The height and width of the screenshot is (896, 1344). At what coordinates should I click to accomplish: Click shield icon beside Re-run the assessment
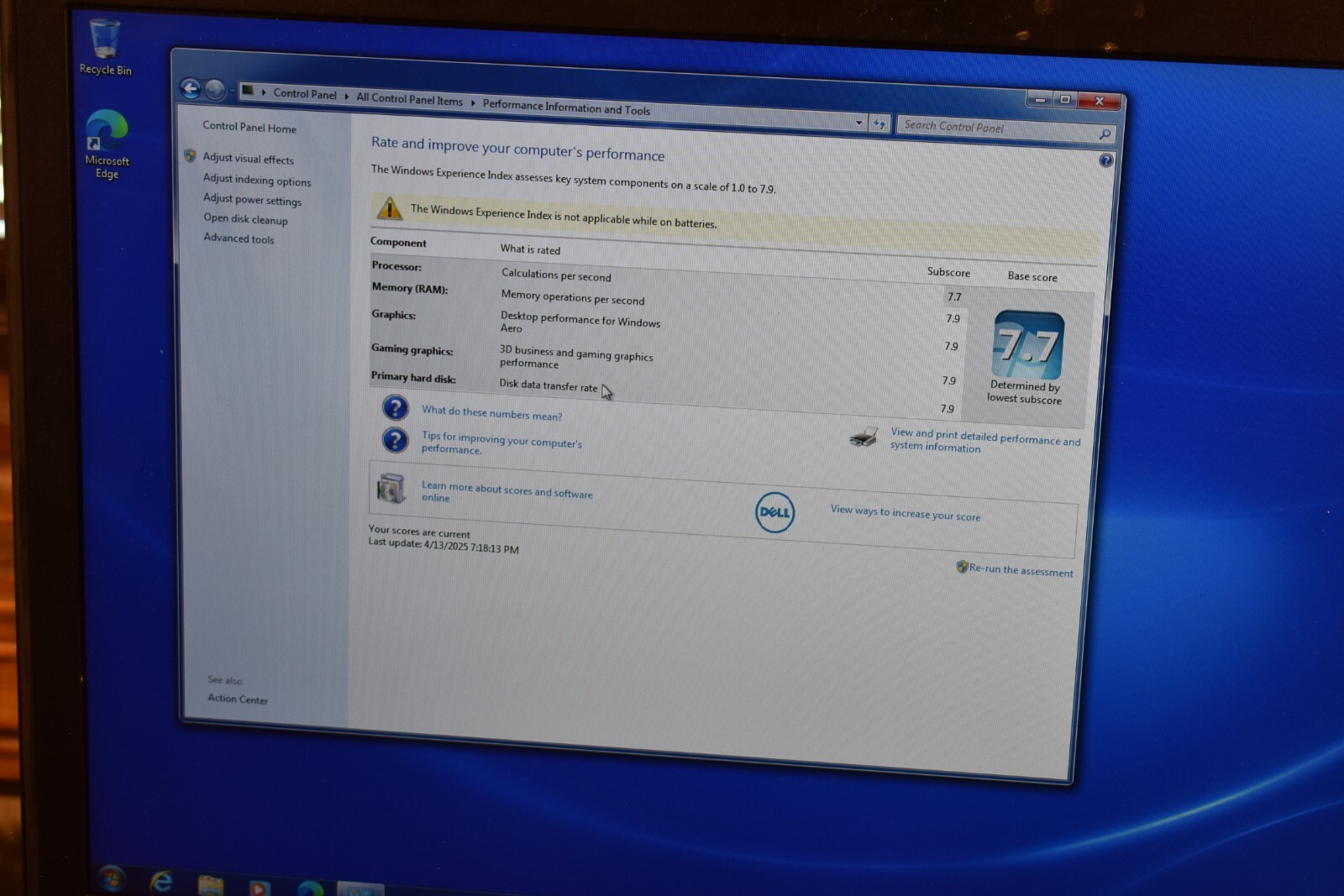(x=962, y=567)
